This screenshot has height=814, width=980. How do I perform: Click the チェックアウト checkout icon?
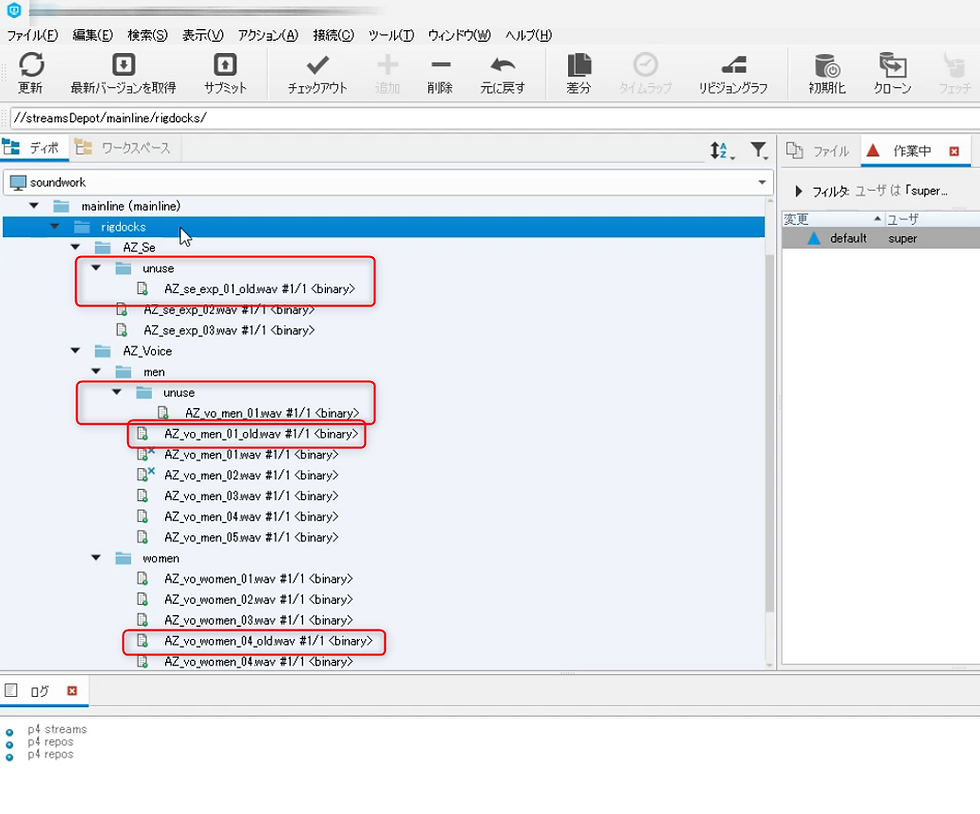[318, 64]
